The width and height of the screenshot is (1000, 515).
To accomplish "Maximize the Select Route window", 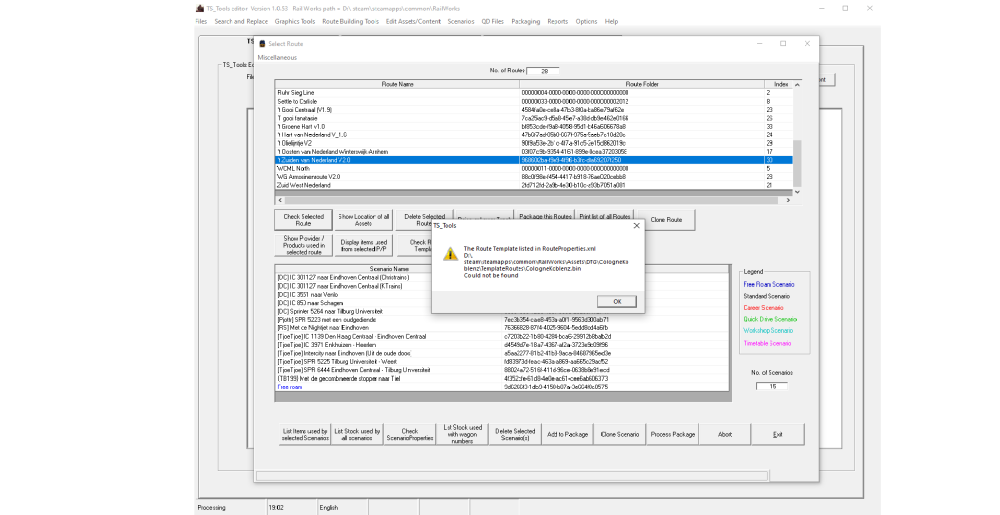I will [x=782, y=44].
